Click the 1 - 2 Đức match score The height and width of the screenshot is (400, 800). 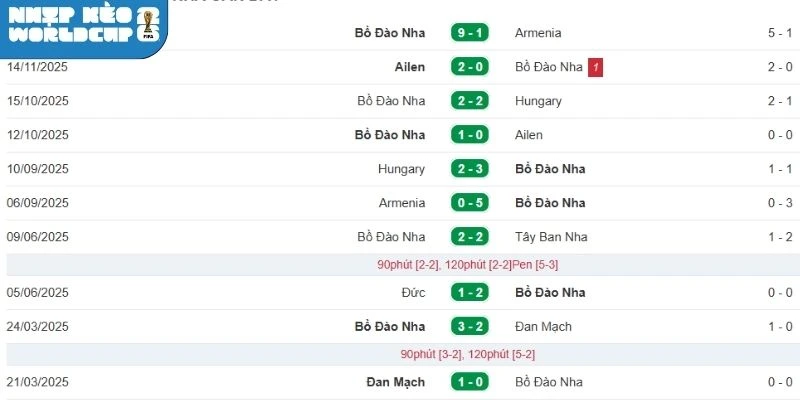(469, 293)
